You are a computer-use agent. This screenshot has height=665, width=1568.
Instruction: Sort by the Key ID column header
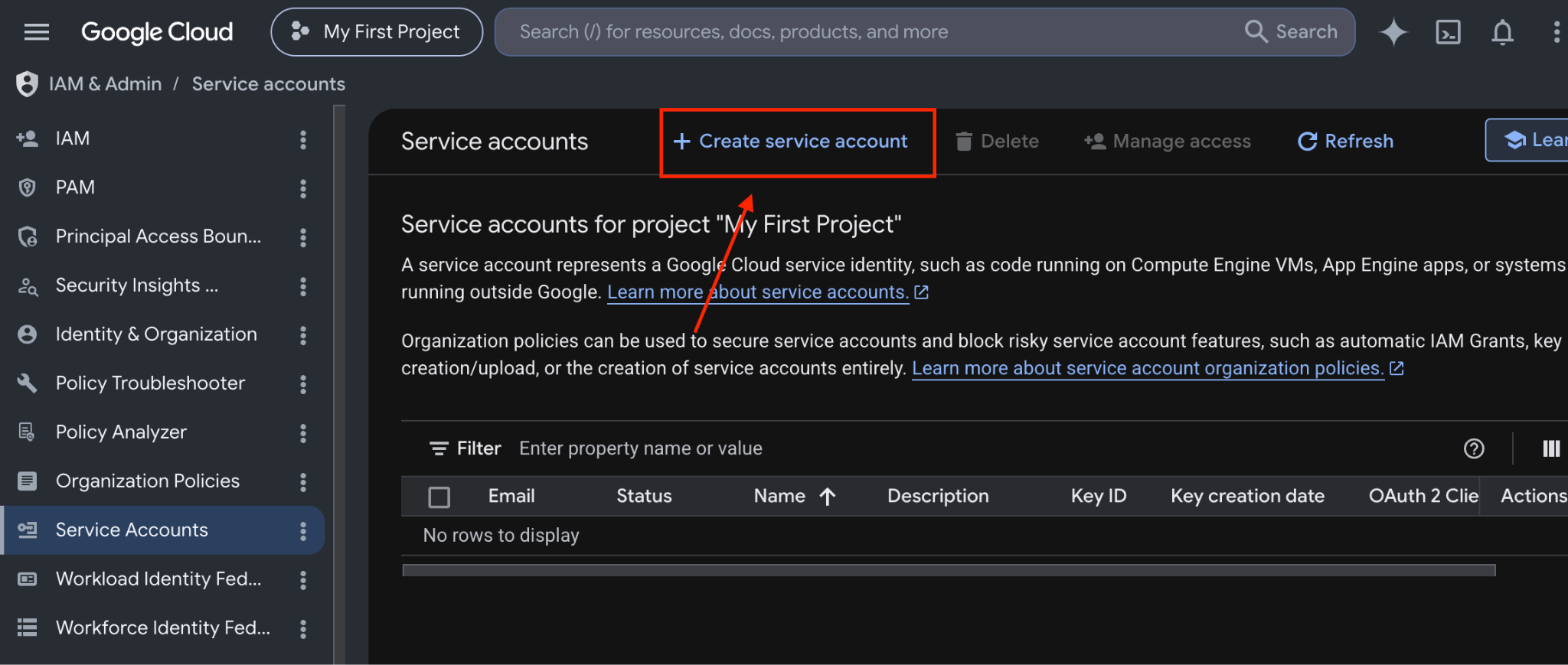point(1099,496)
